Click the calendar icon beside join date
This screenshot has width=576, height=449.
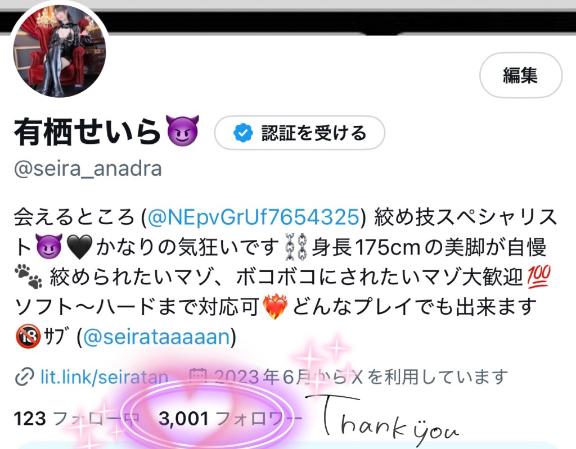point(198,376)
